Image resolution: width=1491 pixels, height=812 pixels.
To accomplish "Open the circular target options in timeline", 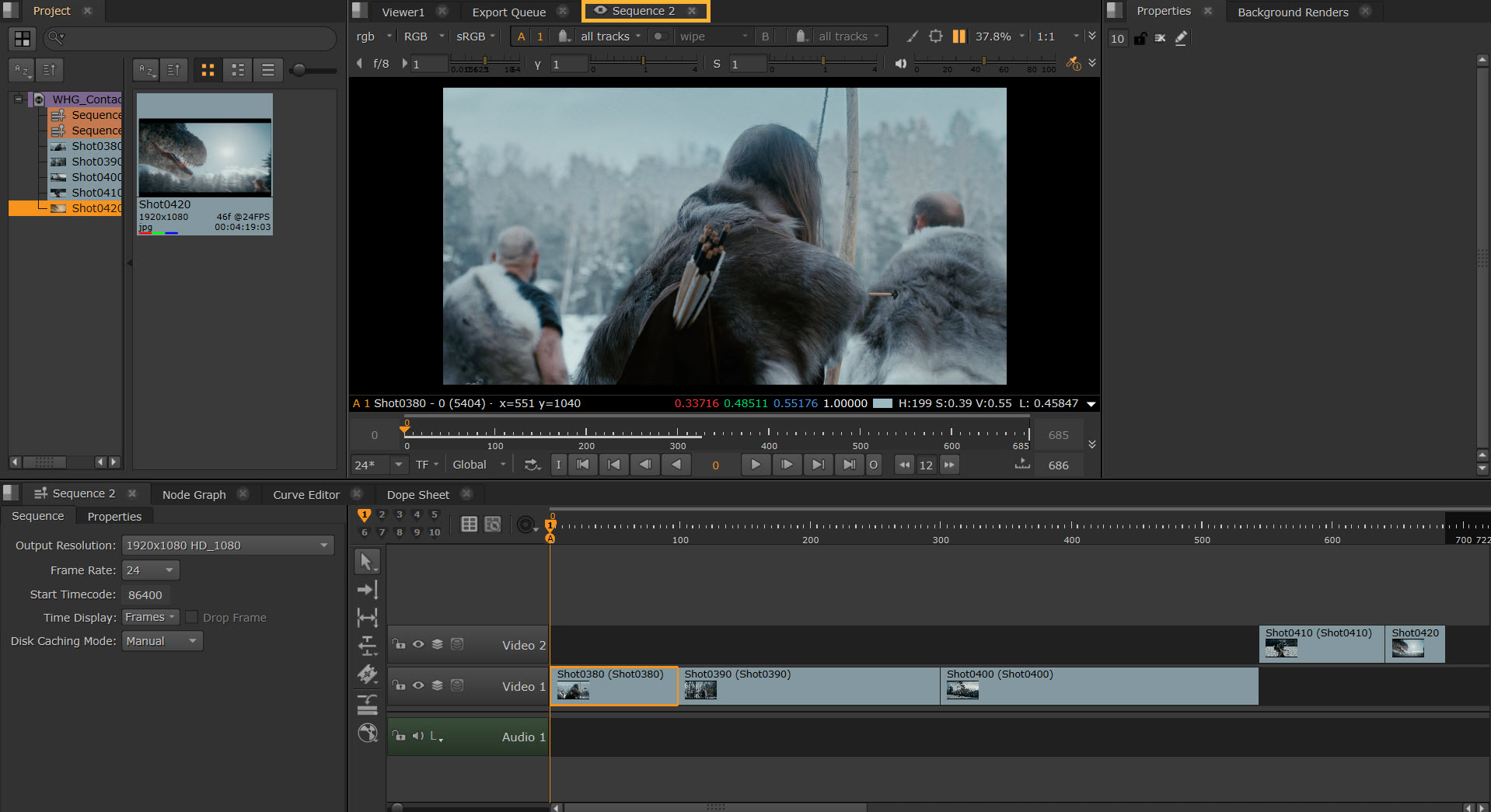I will click(x=526, y=525).
